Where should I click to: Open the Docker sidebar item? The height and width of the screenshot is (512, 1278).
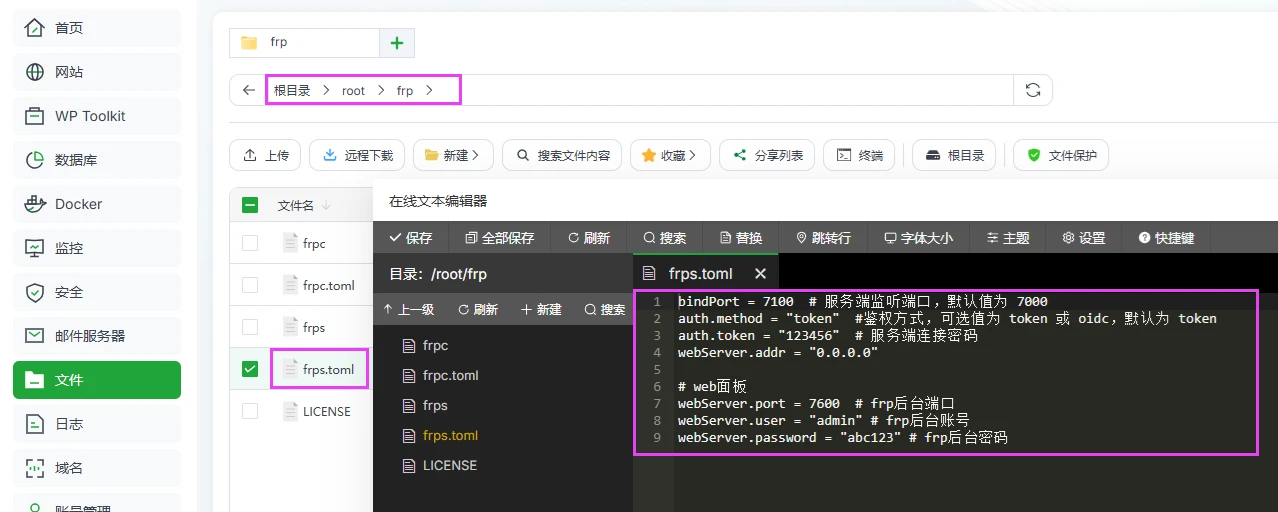[97, 204]
